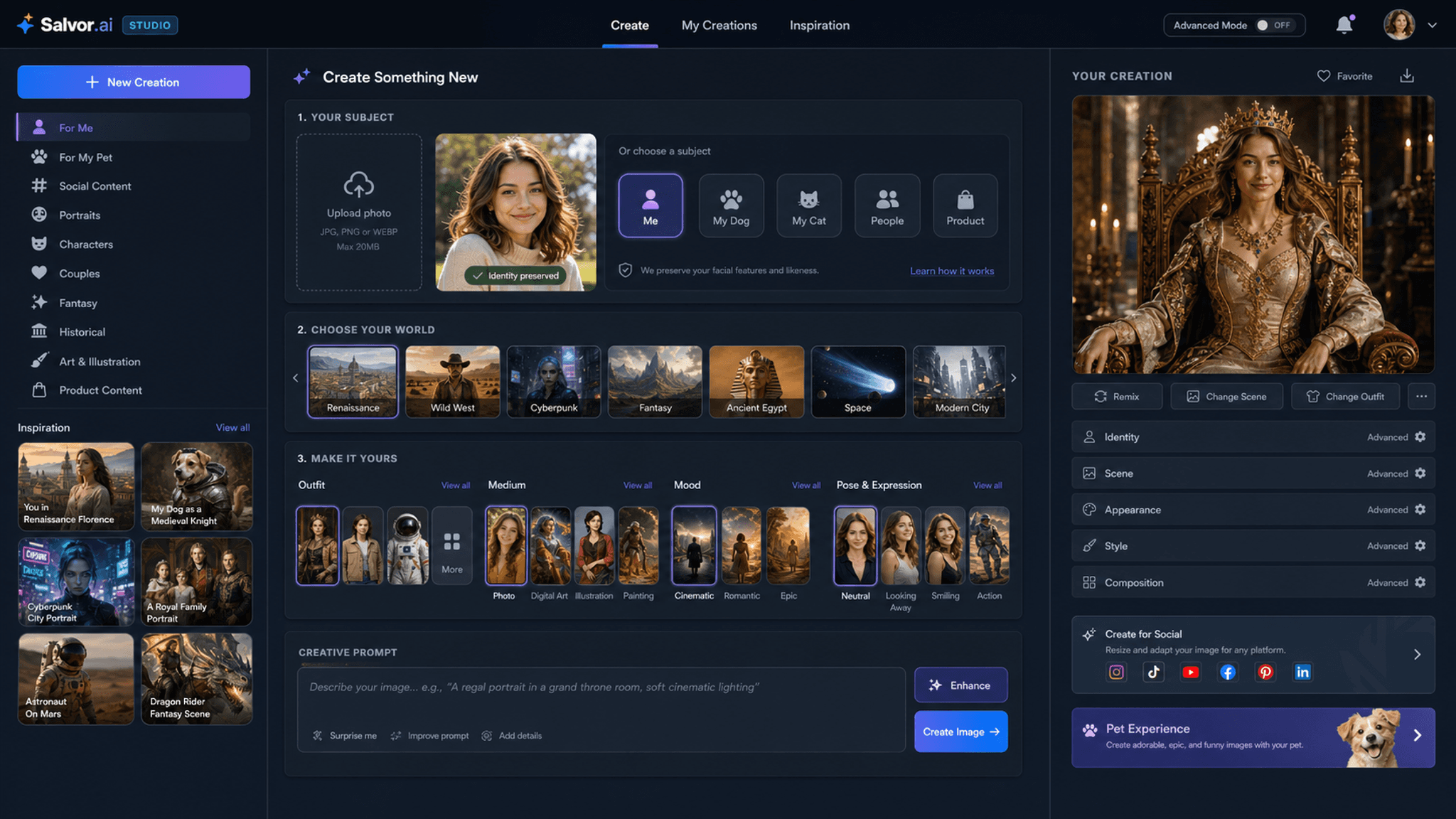Open Identity advanced settings gear
Viewport: 1456px width, 819px height.
(x=1420, y=437)
